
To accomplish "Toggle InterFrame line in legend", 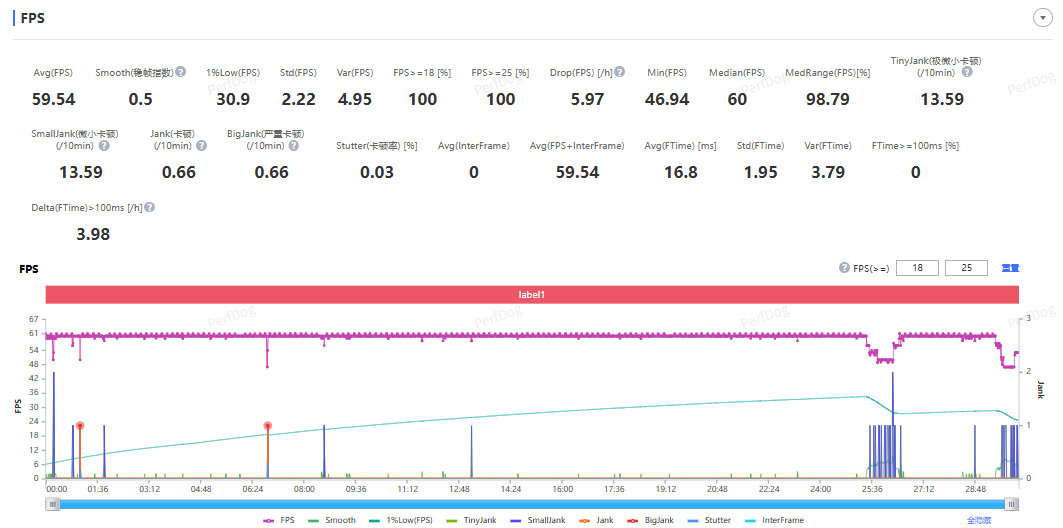I will (774, 520).
